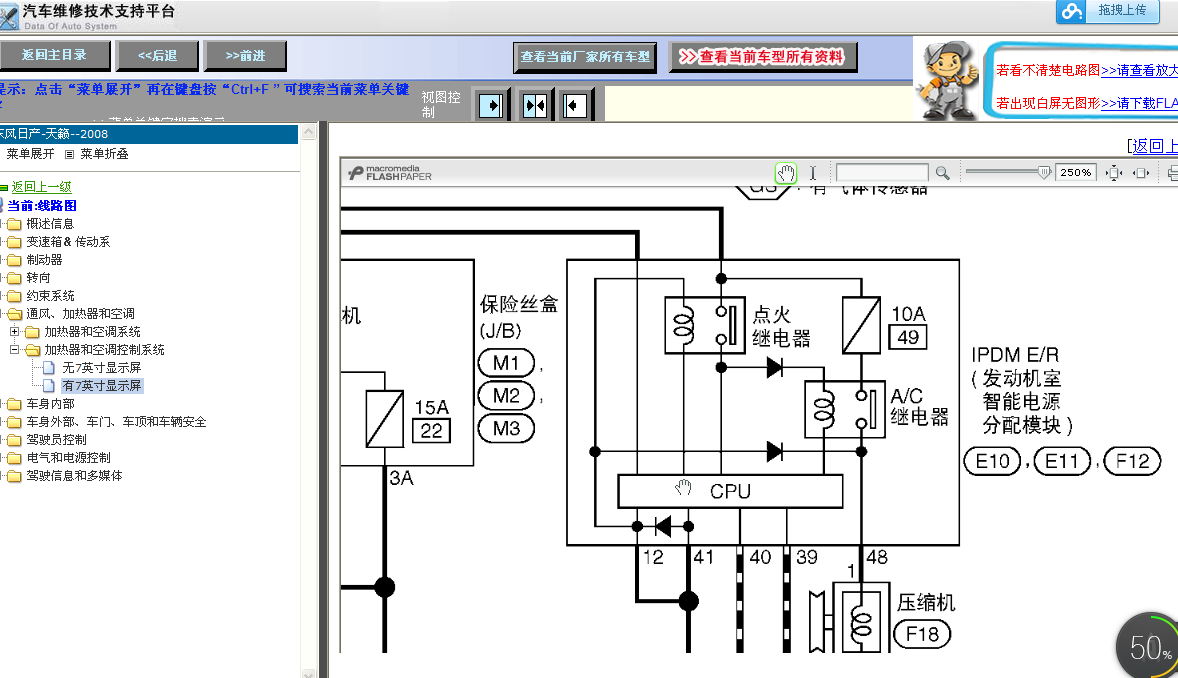This screenshot has width=1178, height=678.
Task: Click the expand-left-panel view control icon
Action: point(491,104)
